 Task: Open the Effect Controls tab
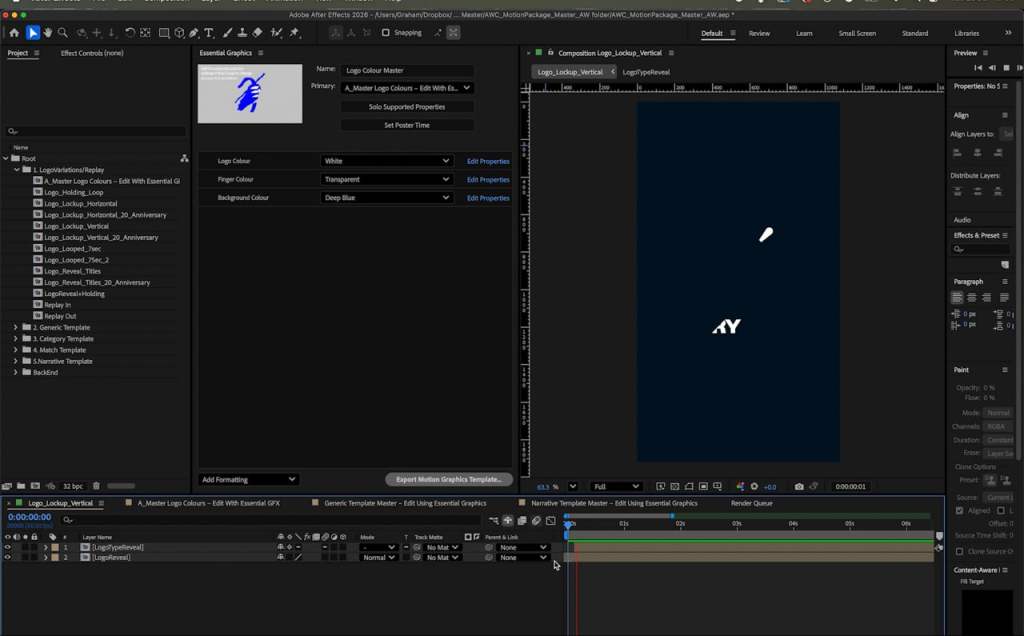pyautogui.click(x=92, y=53)
